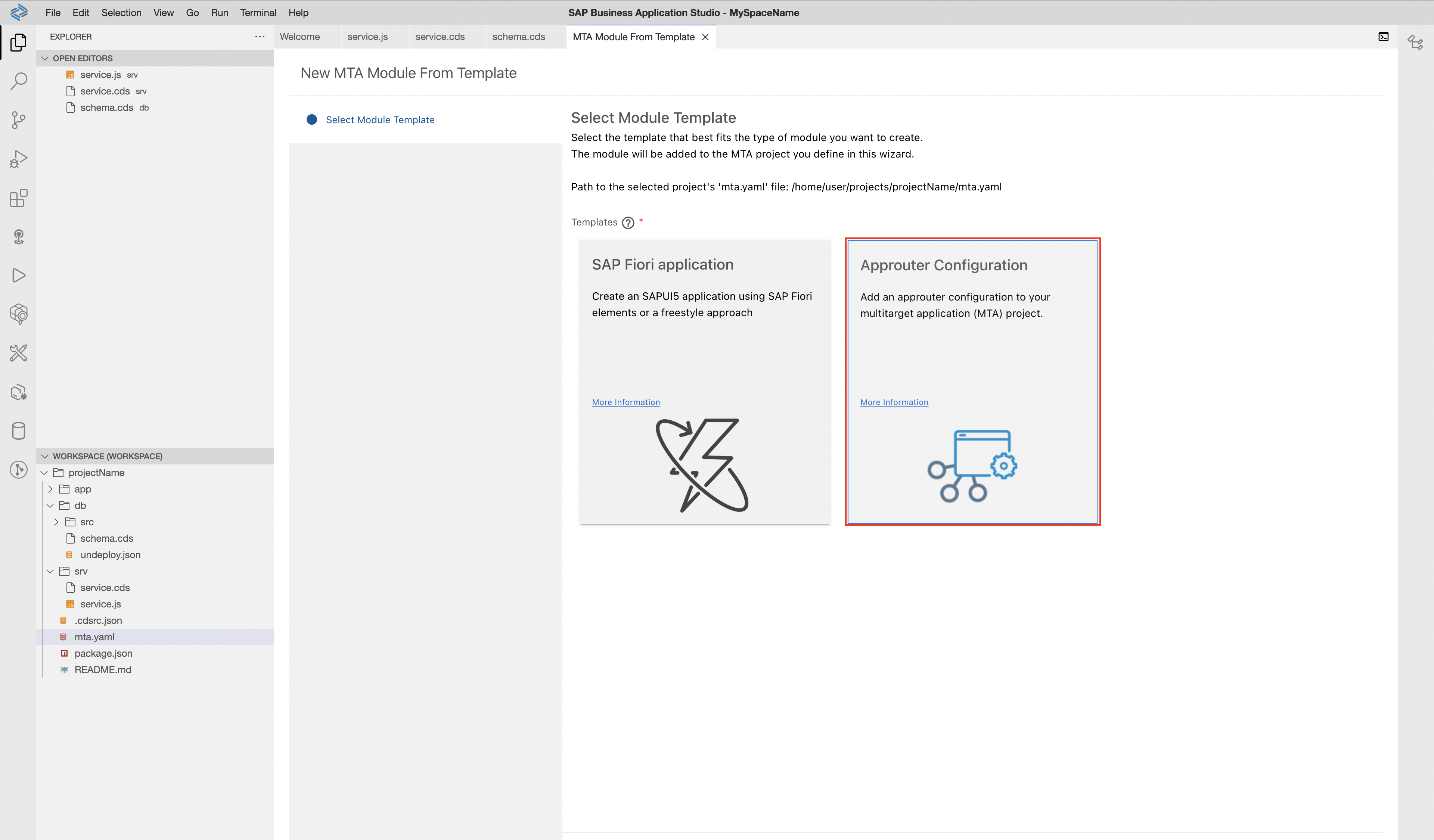Select the SAP Fiori application template card

704,382
